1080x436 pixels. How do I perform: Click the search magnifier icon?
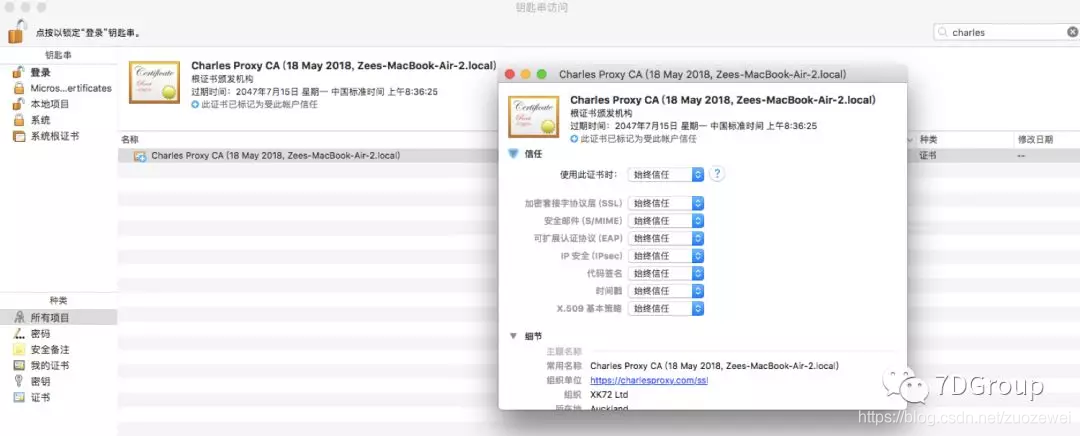[943, 32]
